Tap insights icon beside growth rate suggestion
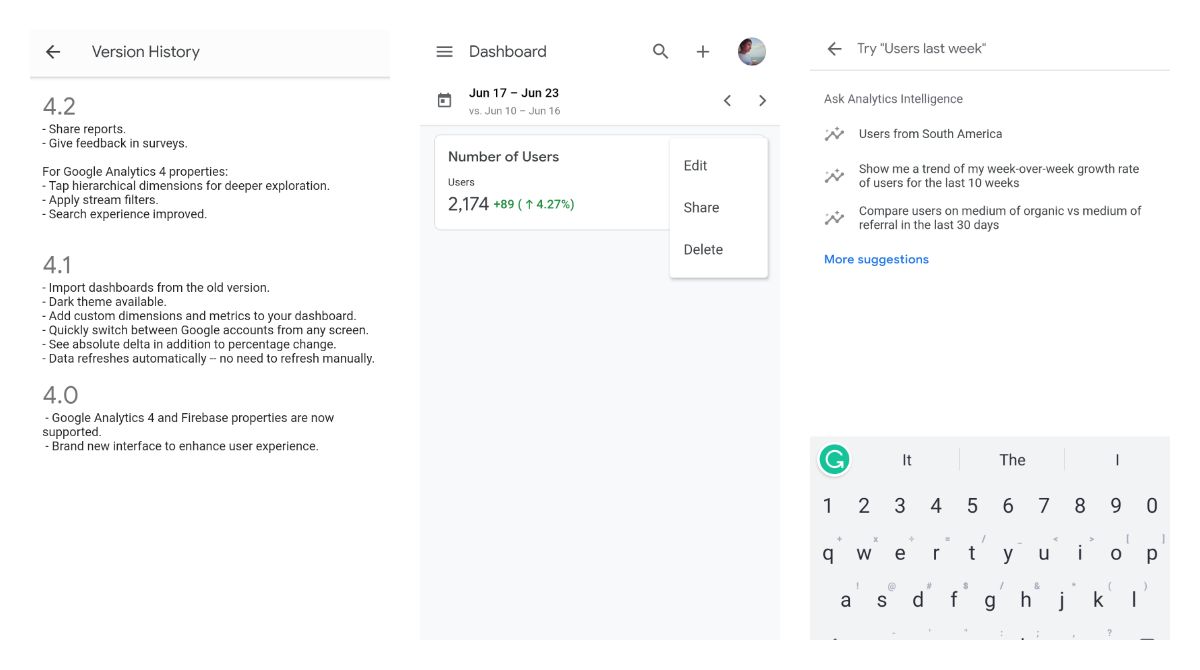The height and width of the screenshot is (670, 1200). coord(834,176)
